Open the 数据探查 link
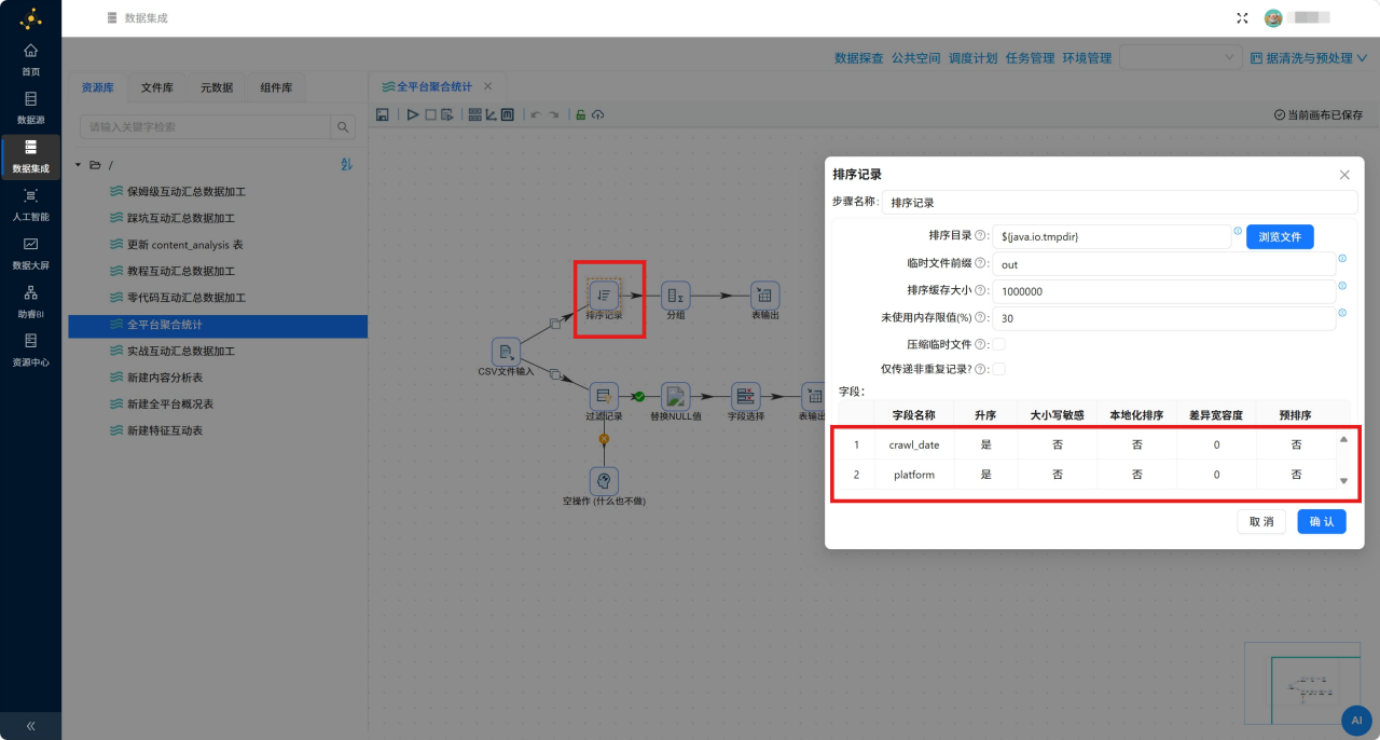Screen dimensions: 1380x740 (x=859, y=58)
